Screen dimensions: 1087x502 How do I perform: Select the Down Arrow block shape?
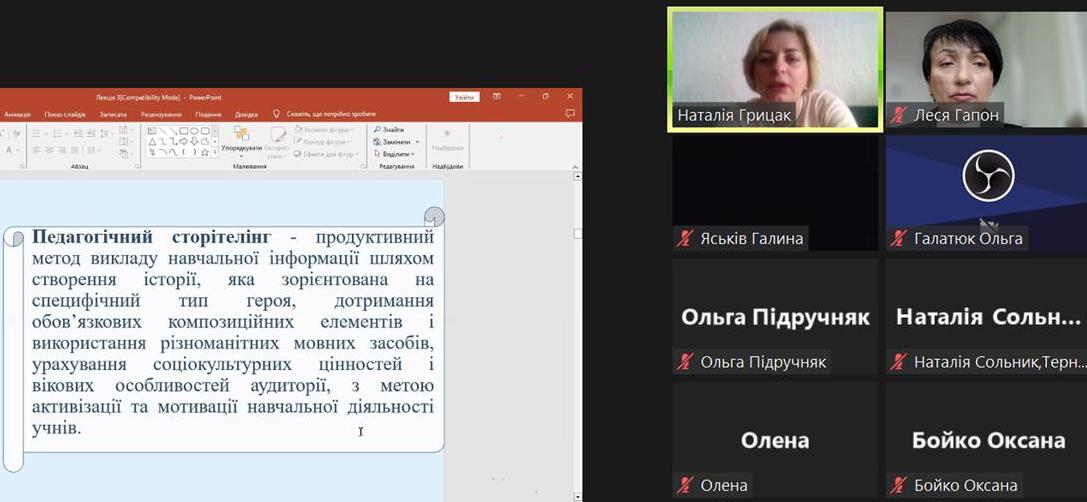click(194, 141)
